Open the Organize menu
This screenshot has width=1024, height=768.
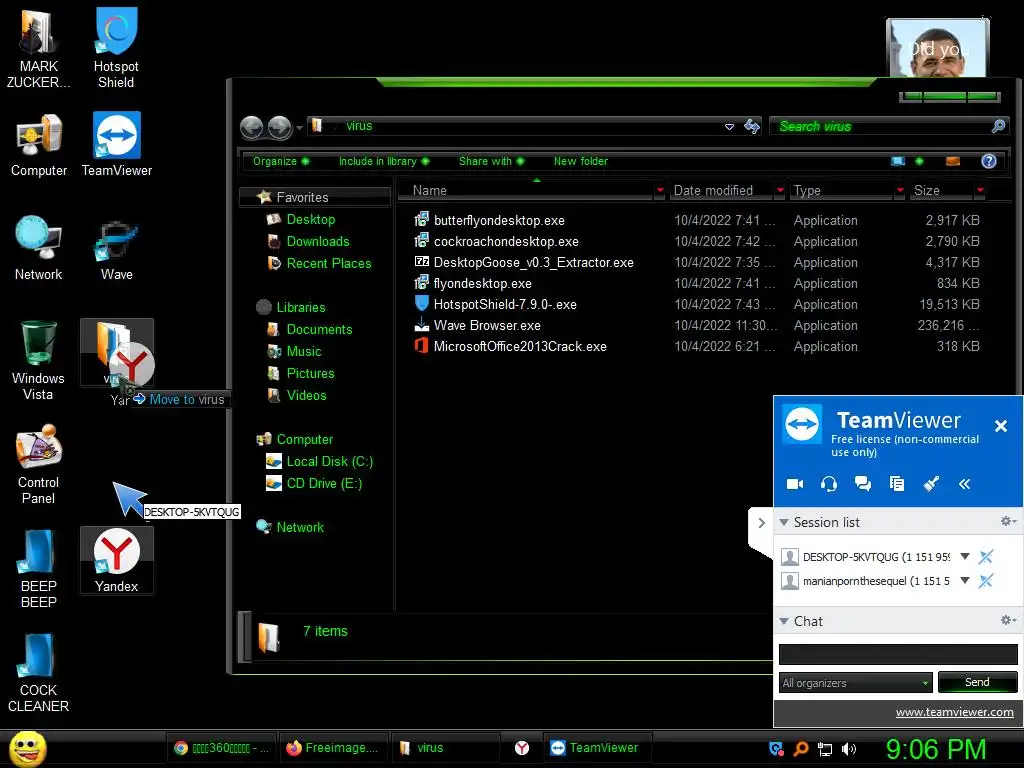pos(281,161)
